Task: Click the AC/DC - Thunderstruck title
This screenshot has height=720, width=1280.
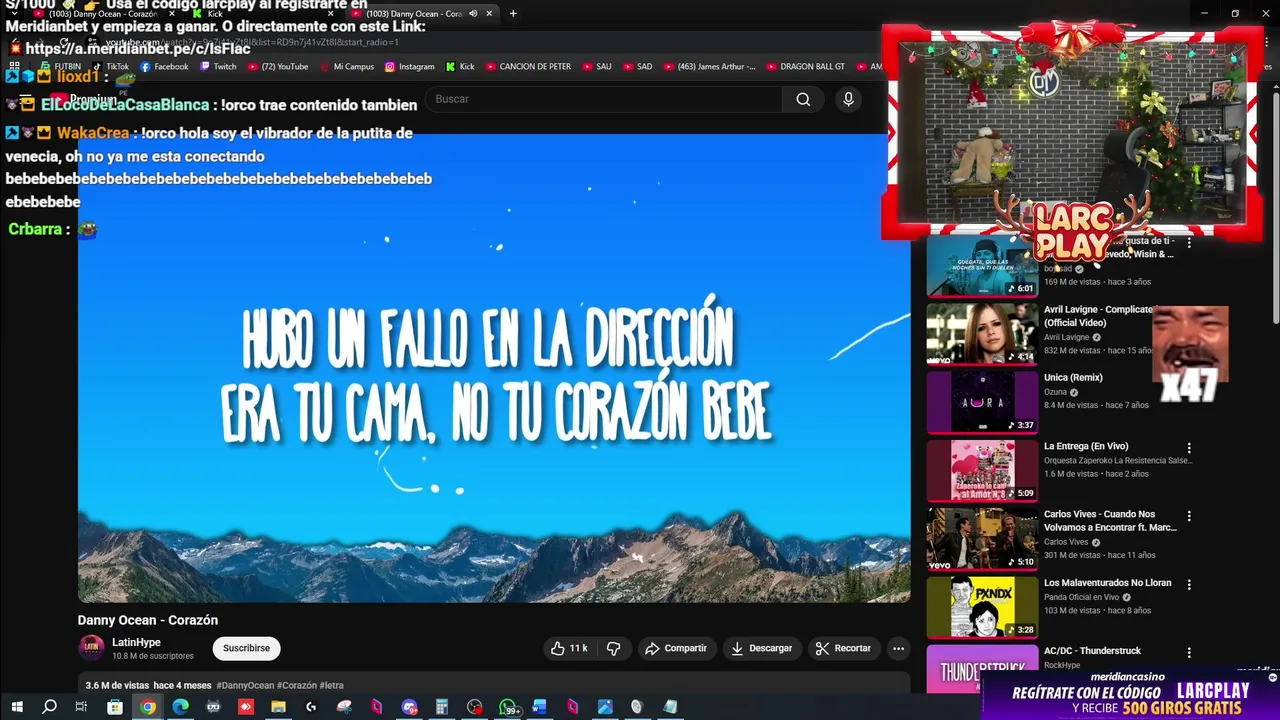Action: (x=1092, y=651)
